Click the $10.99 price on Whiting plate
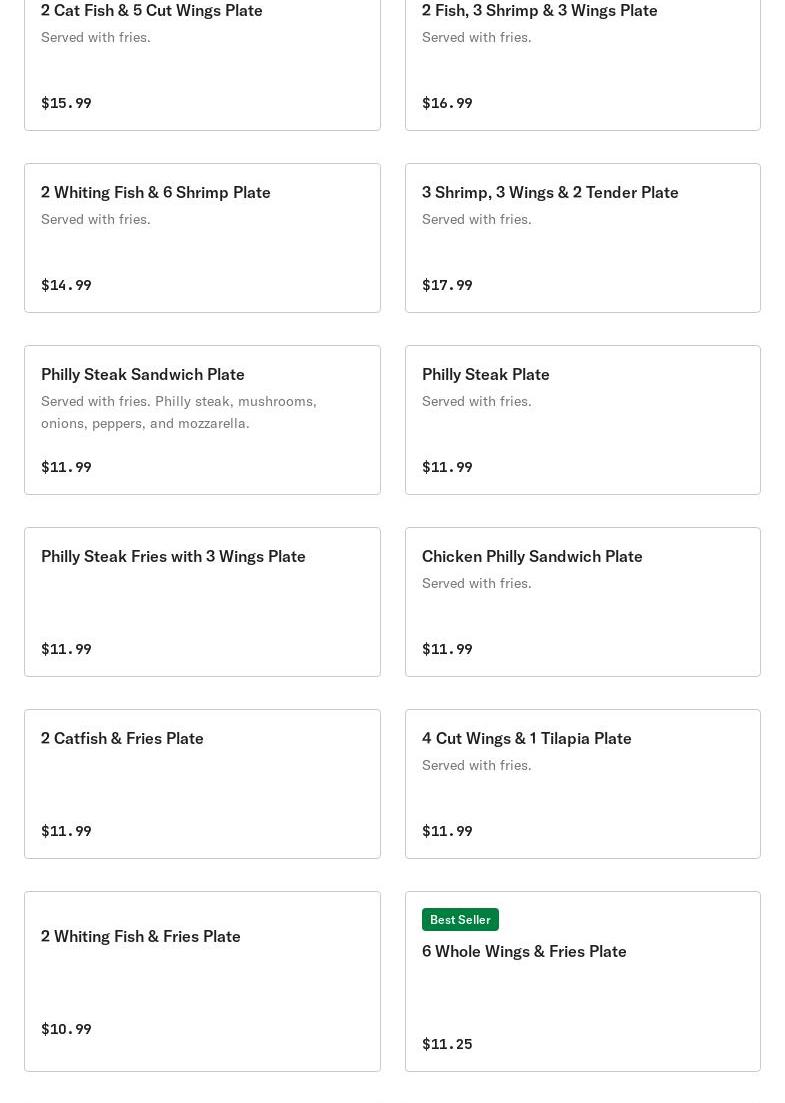 66,1029
